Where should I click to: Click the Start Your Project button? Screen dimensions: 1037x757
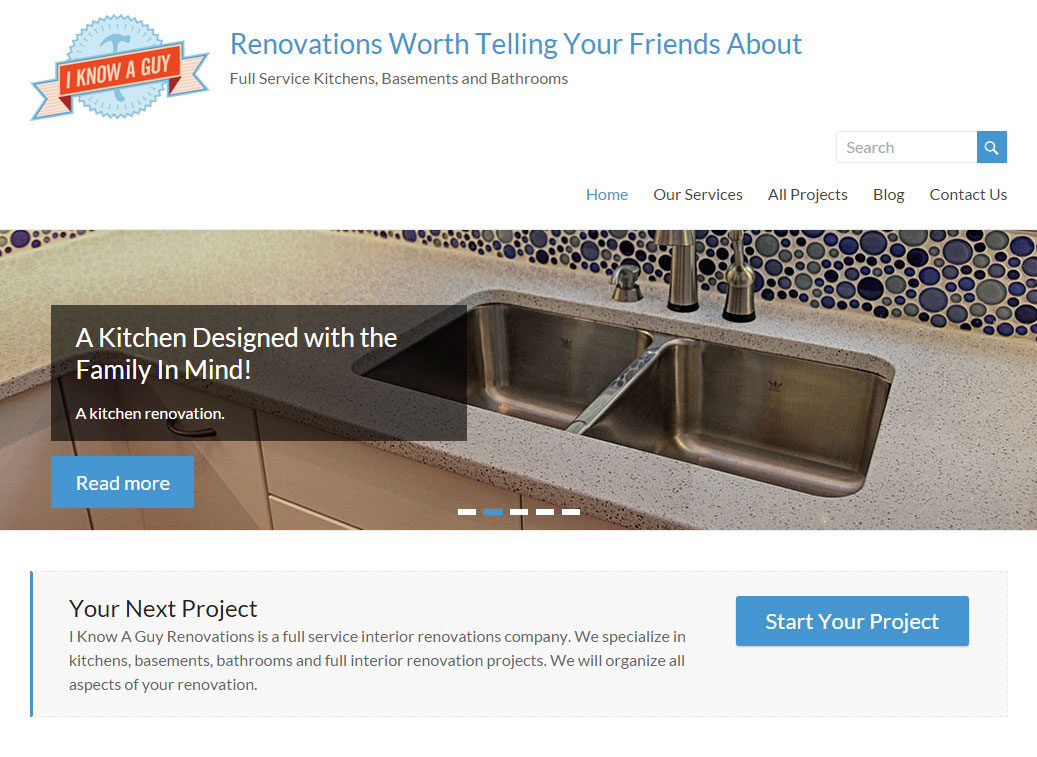pyautogui.click(x=852, y=621)
